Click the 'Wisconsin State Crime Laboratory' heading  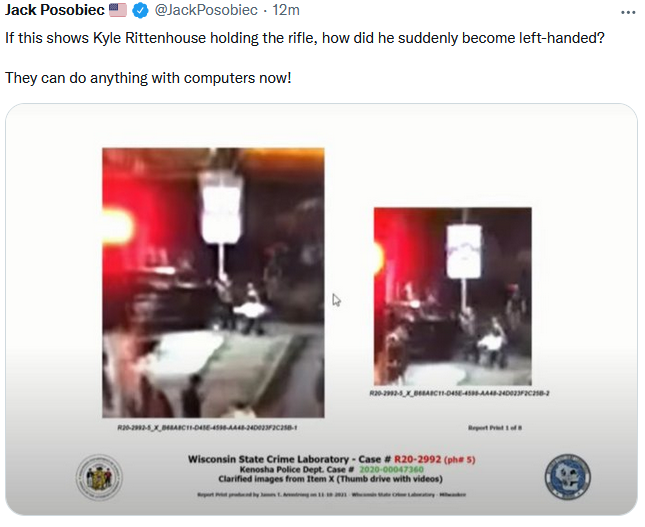pyautogui.click(x=268, y=459)
